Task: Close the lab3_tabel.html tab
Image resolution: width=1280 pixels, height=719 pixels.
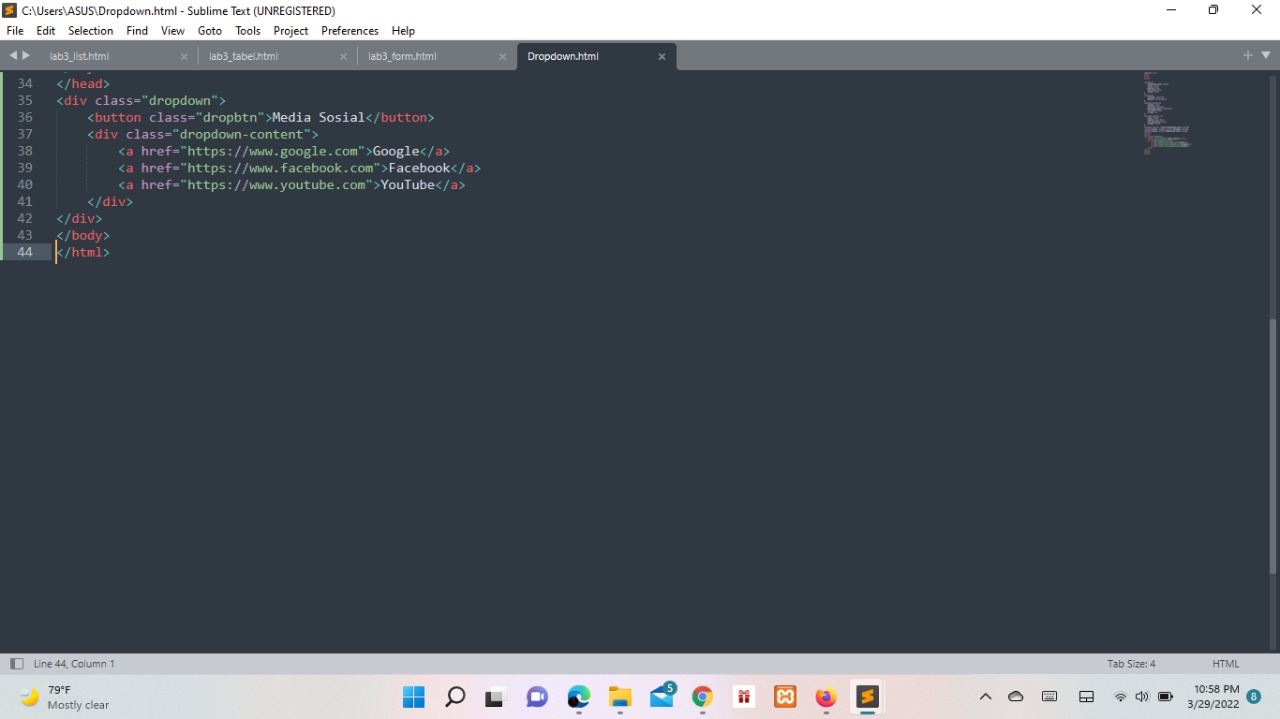Action: pyautogui.click(x=343, y=57)
